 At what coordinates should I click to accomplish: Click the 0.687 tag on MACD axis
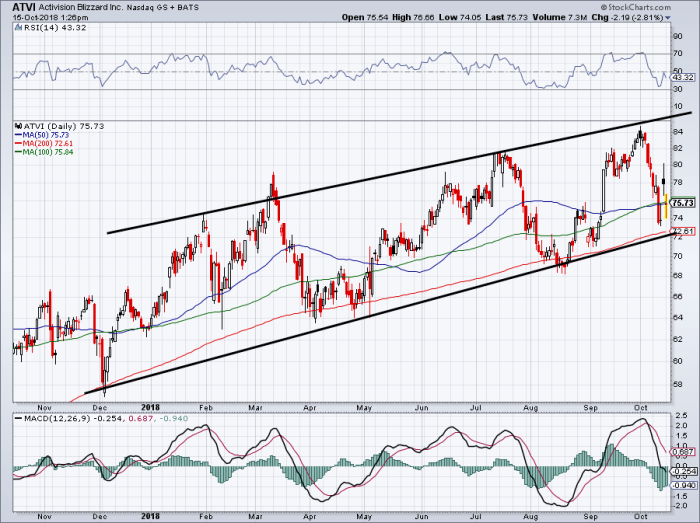(x=683, y=452)
